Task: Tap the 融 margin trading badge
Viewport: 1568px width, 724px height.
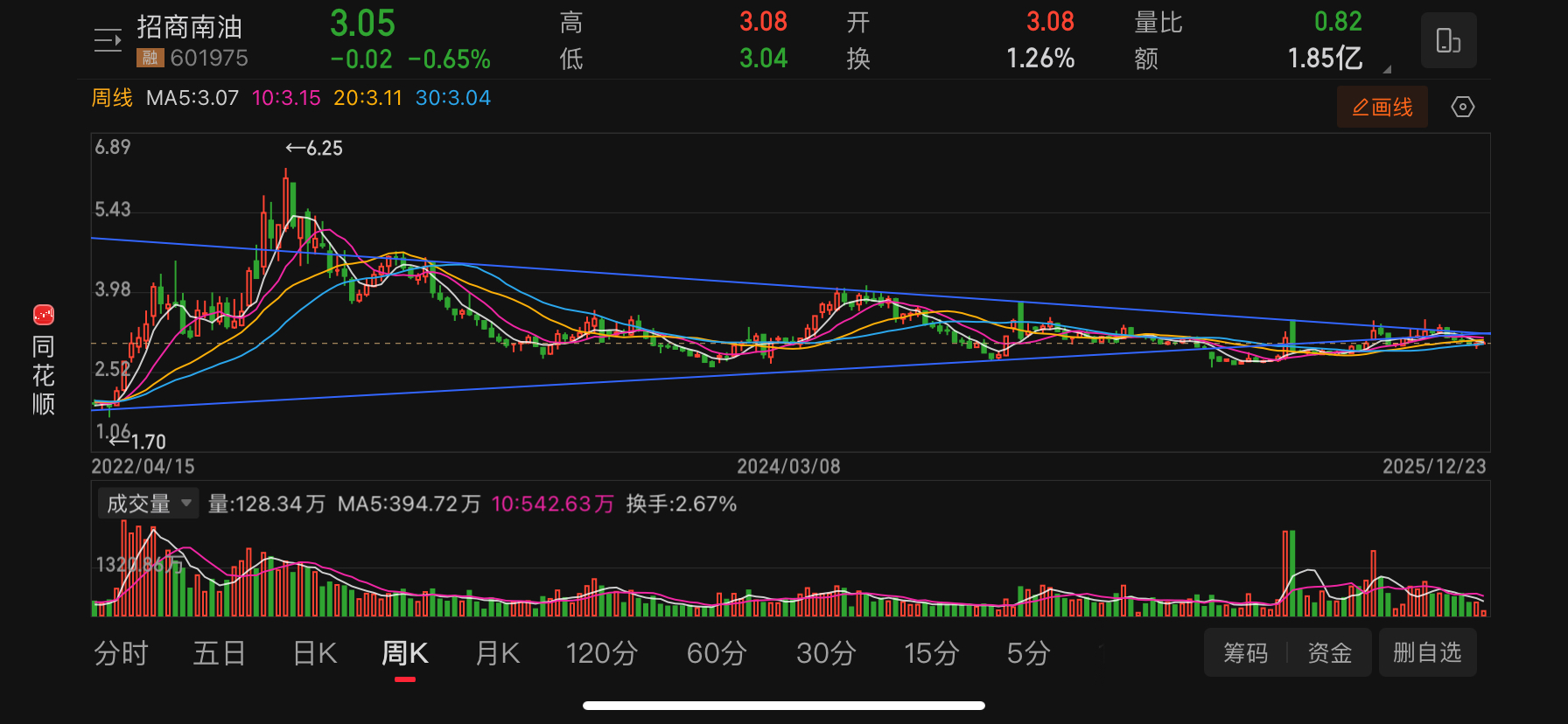Action: [x=150, y=59]
